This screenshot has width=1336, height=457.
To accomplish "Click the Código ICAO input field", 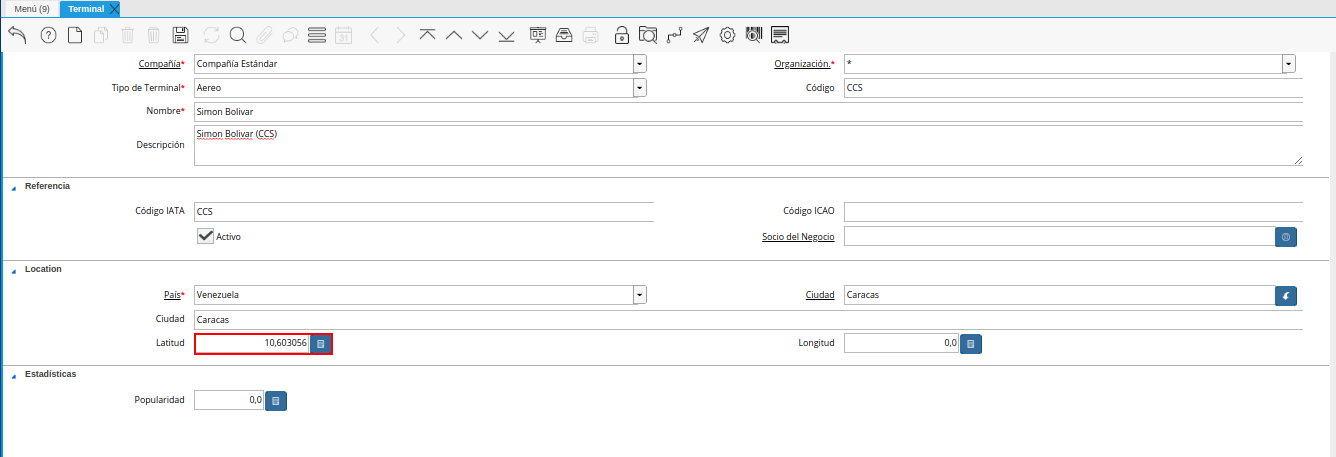I will 1072,212.
